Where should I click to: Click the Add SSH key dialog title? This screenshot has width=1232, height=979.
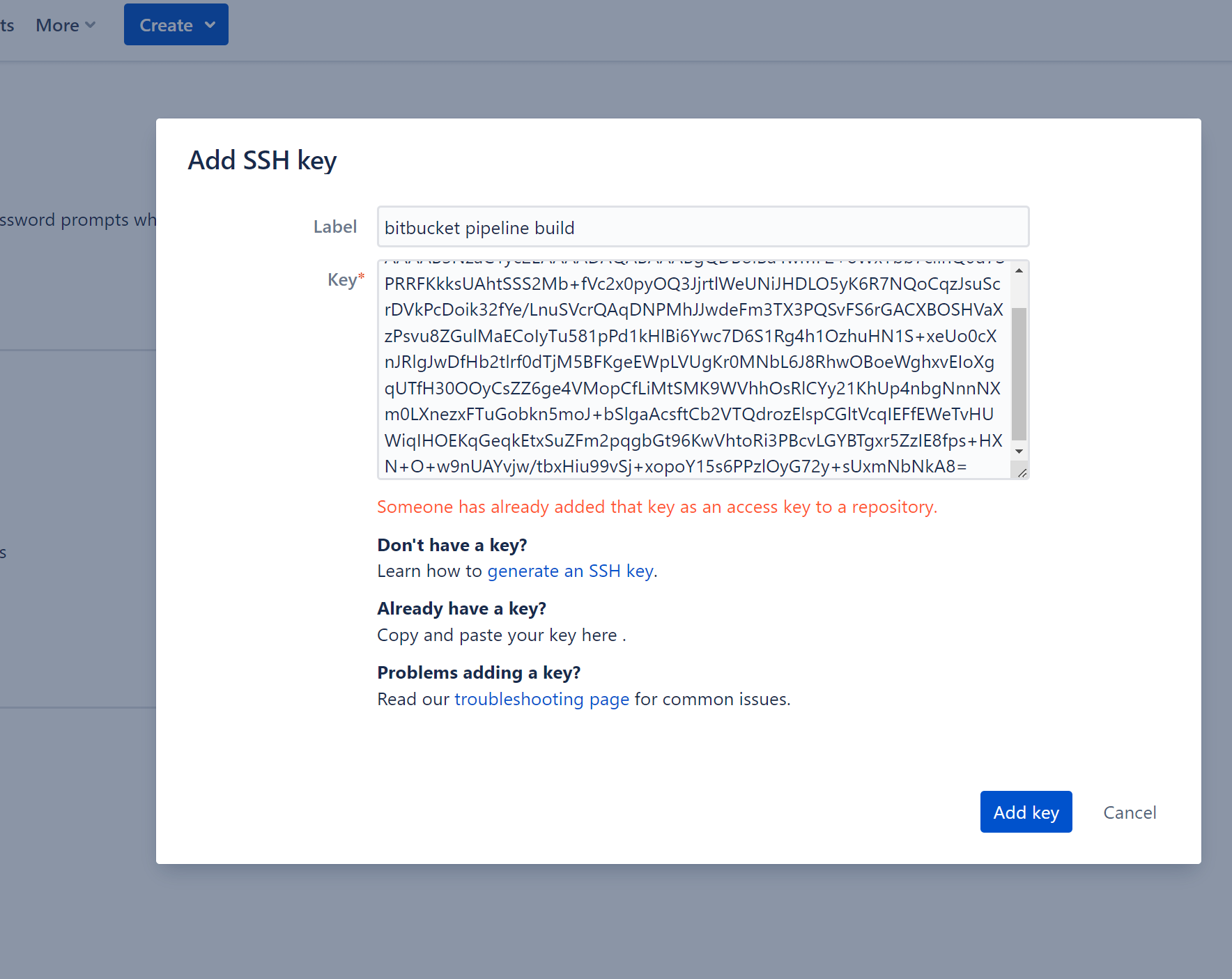click(x=262, y=160)
